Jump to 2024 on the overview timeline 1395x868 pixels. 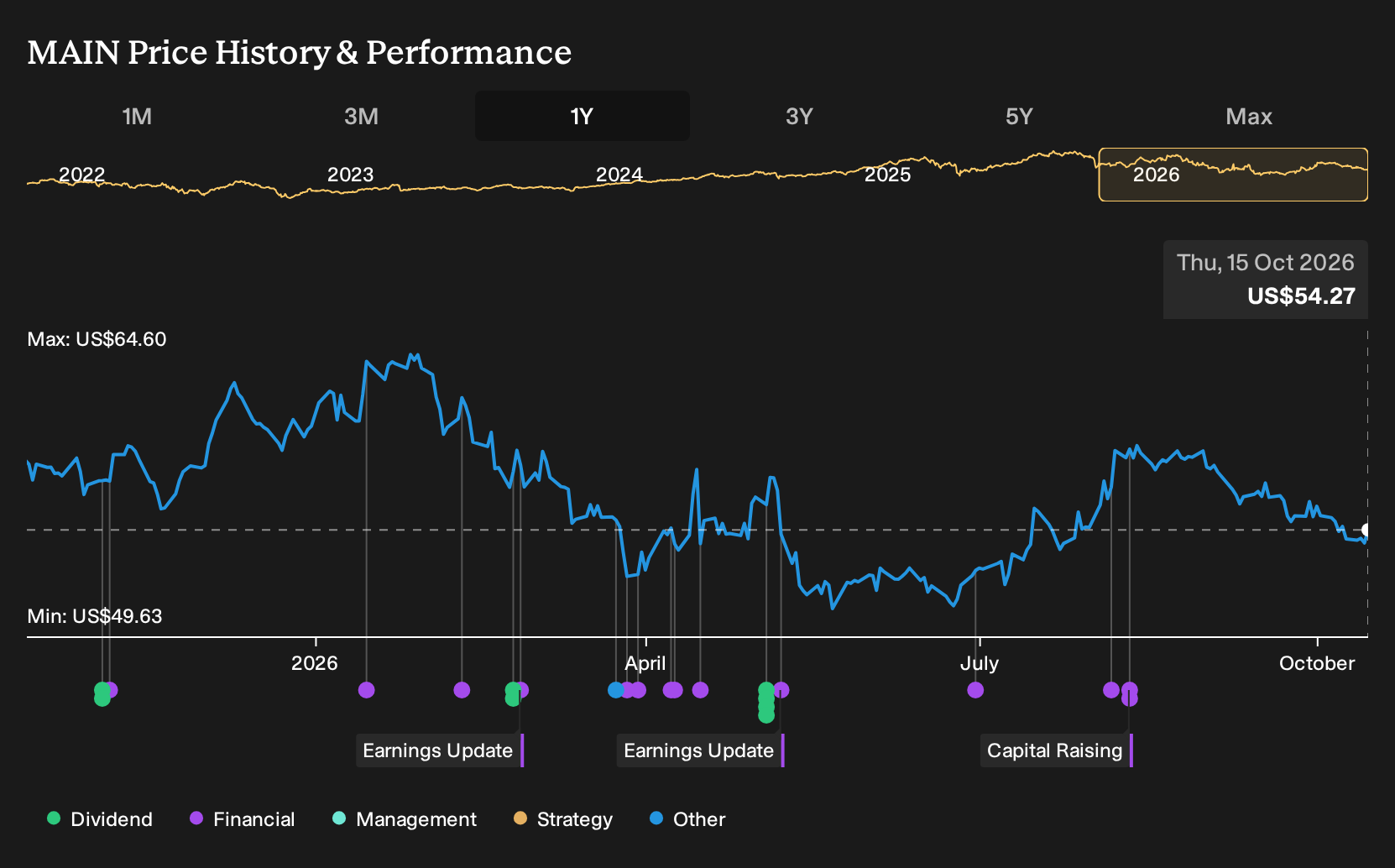[619, 175]
